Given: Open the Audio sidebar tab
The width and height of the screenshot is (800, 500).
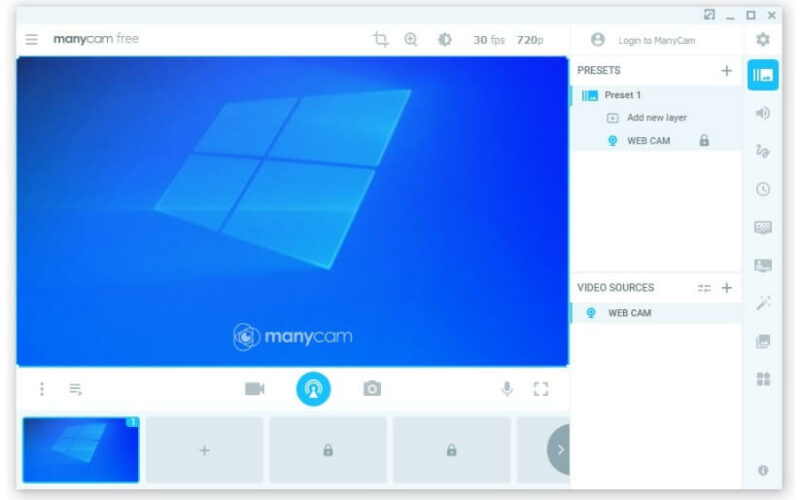Looking at the screenshot, I should 763,113.
